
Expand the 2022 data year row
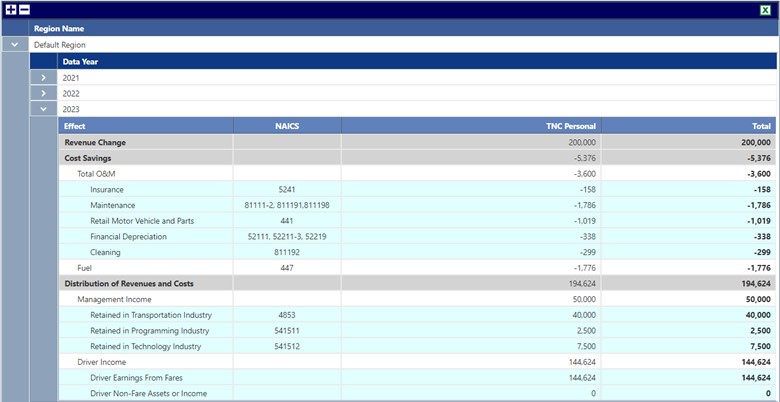[44, 93]
